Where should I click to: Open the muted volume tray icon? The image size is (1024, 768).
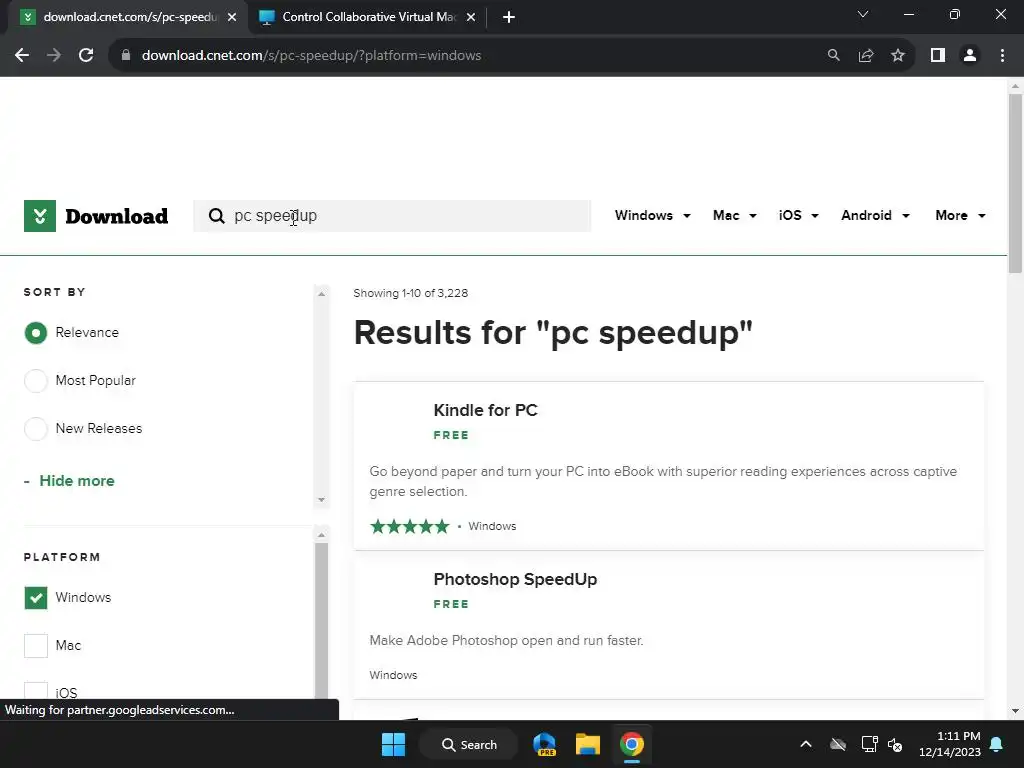[x=895, y=744]
